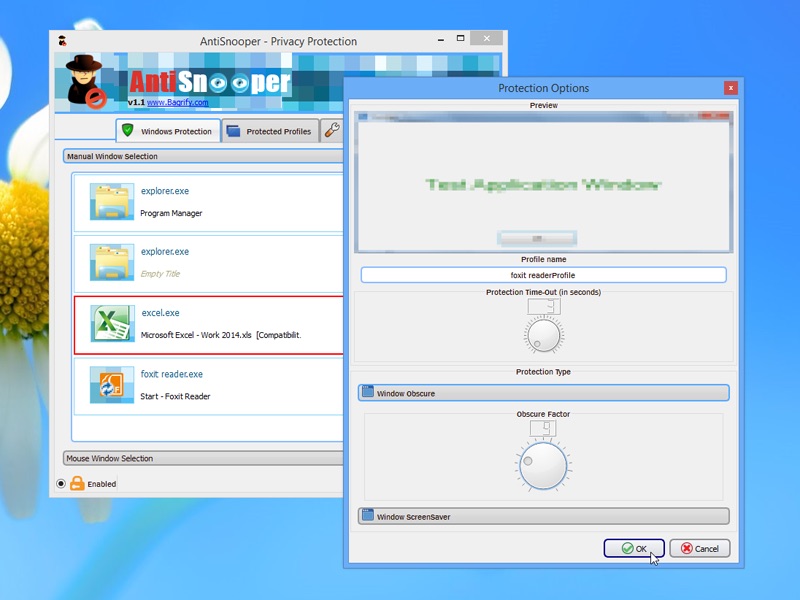Confirm with the OK button

click(x=634, y=548)
